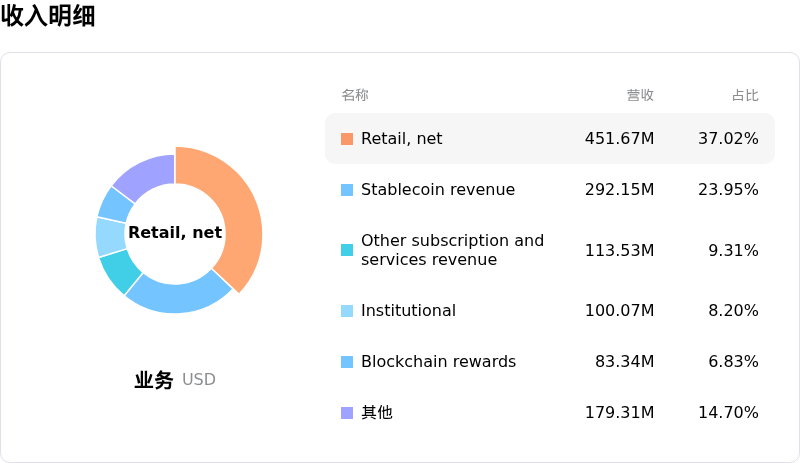Image resolution: width=800 pixels, height=463 pixels.
Task: Click the 营收 column header
Action: pos(640,95)
